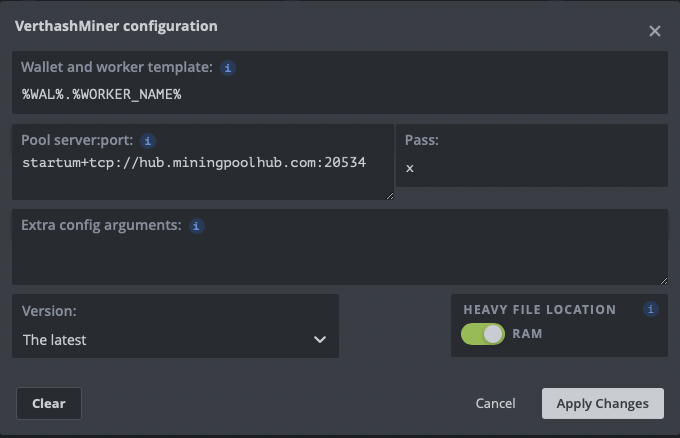This screenshot has height=438, width=680.
Task: Select 'The latest' version option text
Action: click(x=55, y=340)
